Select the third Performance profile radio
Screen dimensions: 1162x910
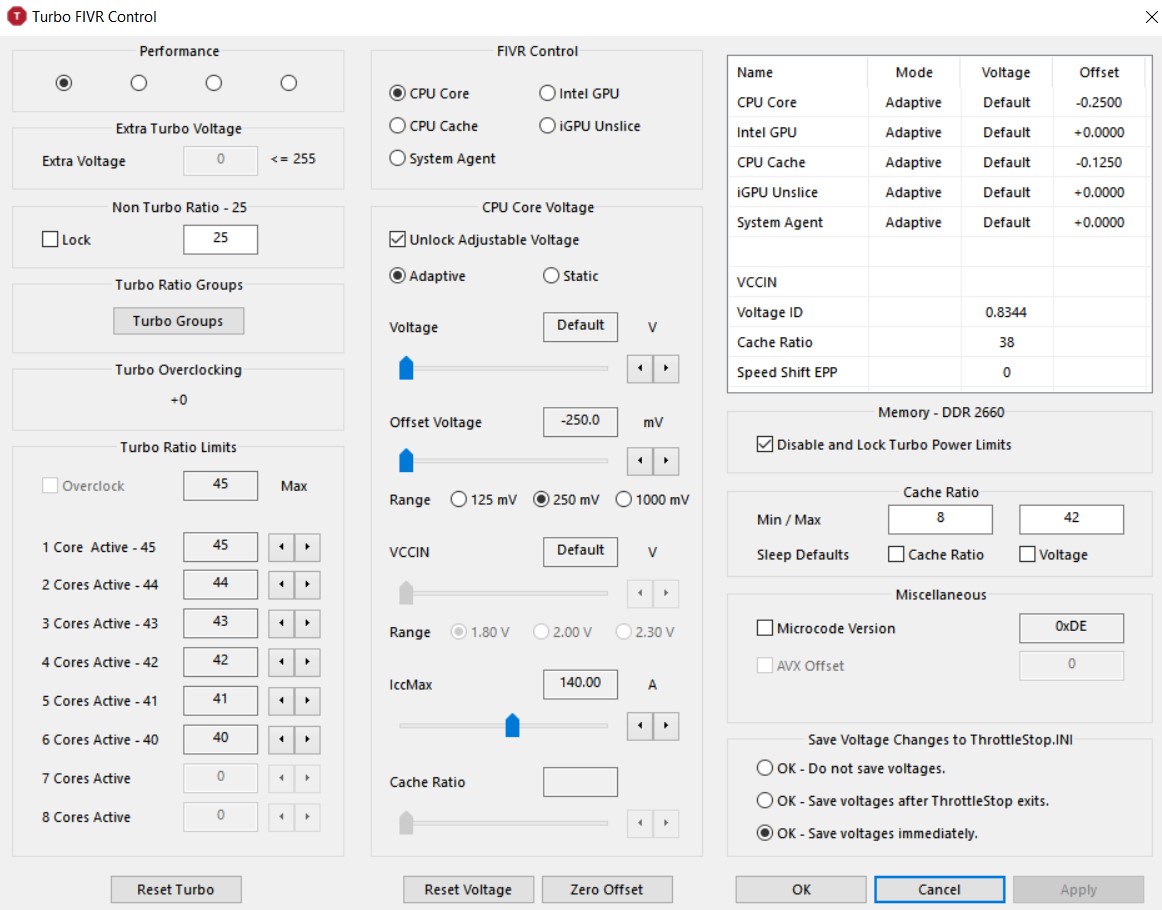[x=214, y=83]
